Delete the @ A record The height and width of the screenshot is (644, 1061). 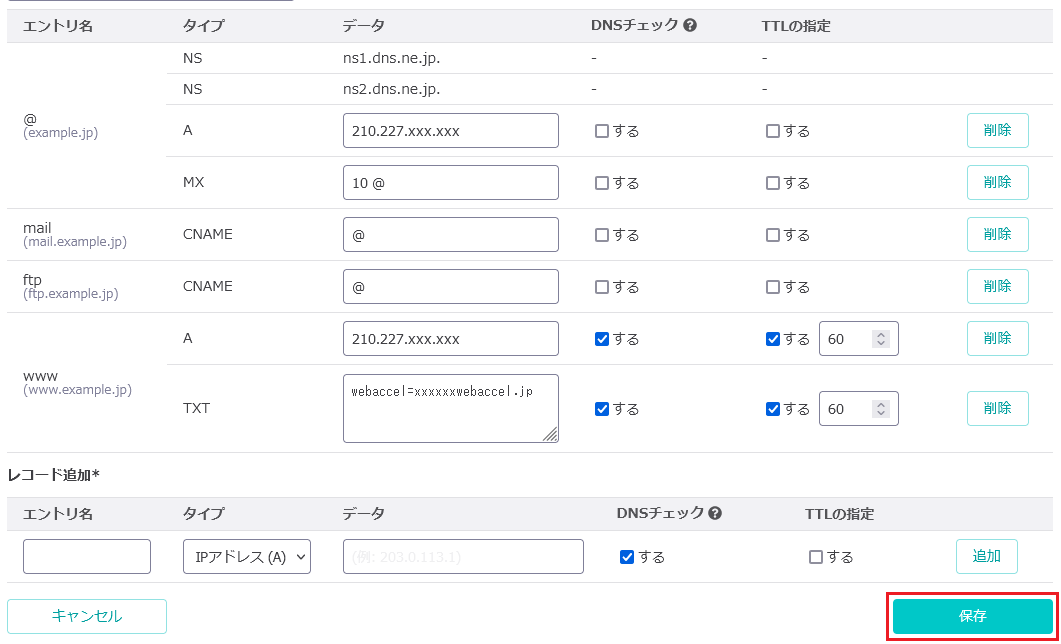point(997,131)
